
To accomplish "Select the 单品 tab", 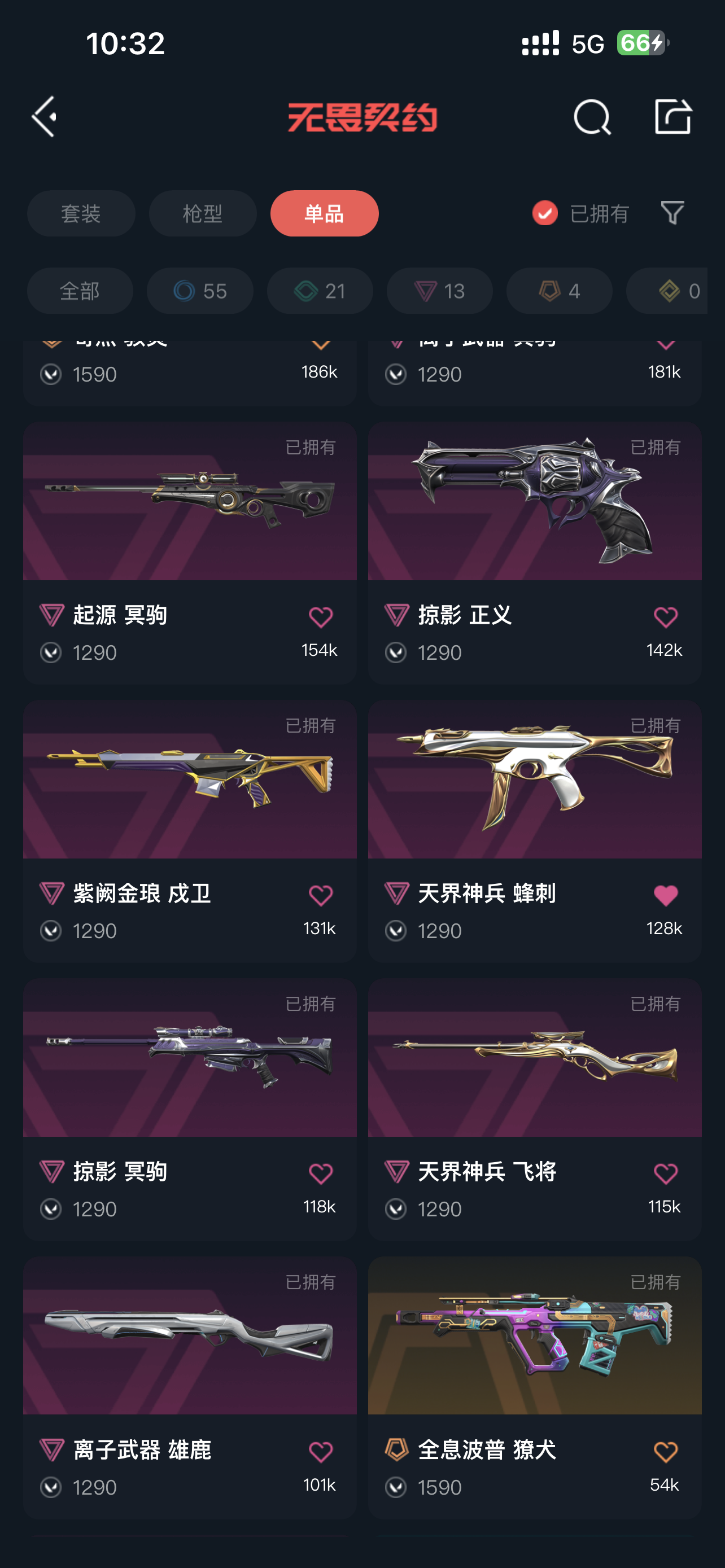I will (x=325, y=213).
